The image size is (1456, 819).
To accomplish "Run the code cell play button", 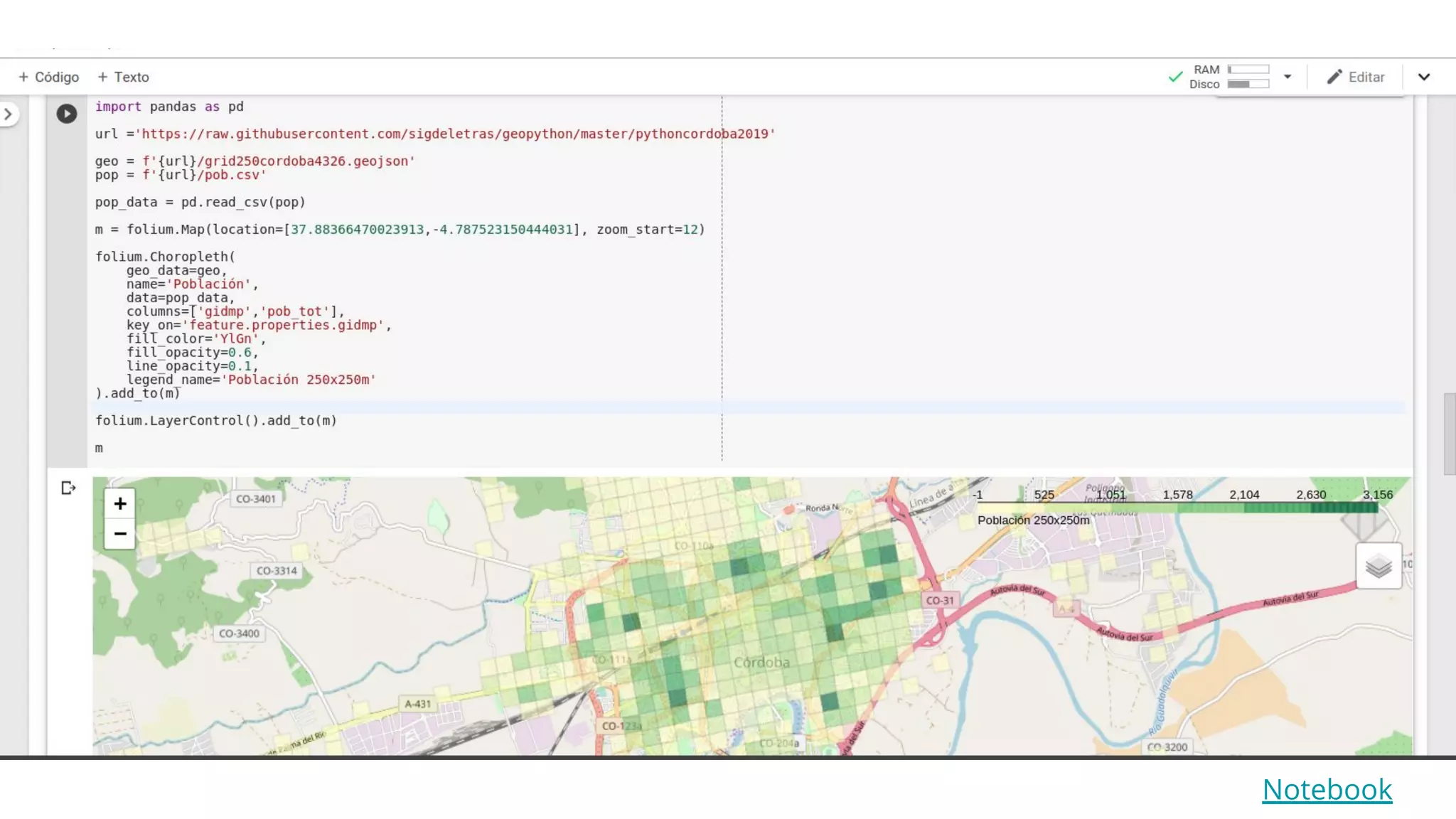I will [67, 114].
